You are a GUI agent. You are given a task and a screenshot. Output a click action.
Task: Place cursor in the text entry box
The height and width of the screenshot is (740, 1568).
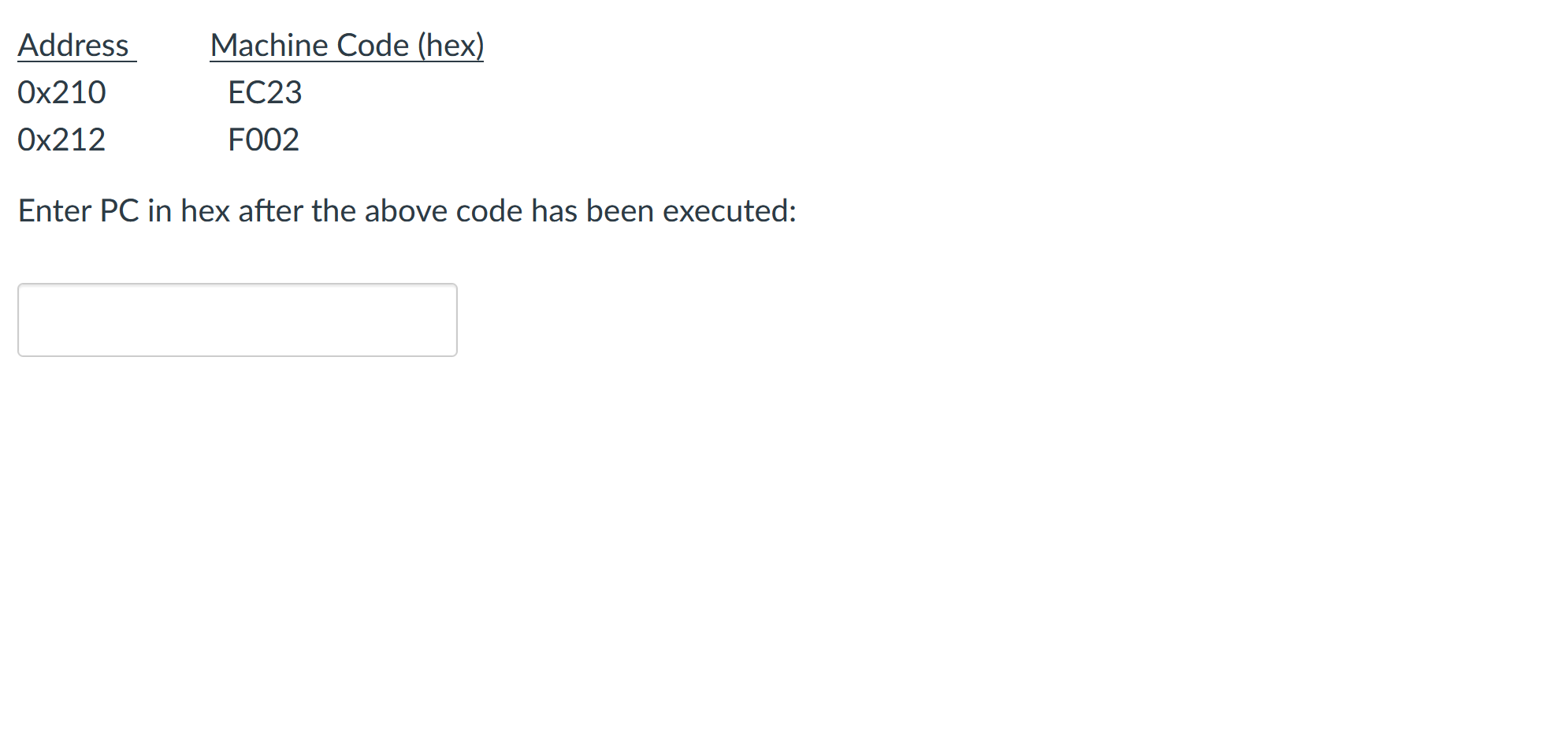click(x=236, y=319)
